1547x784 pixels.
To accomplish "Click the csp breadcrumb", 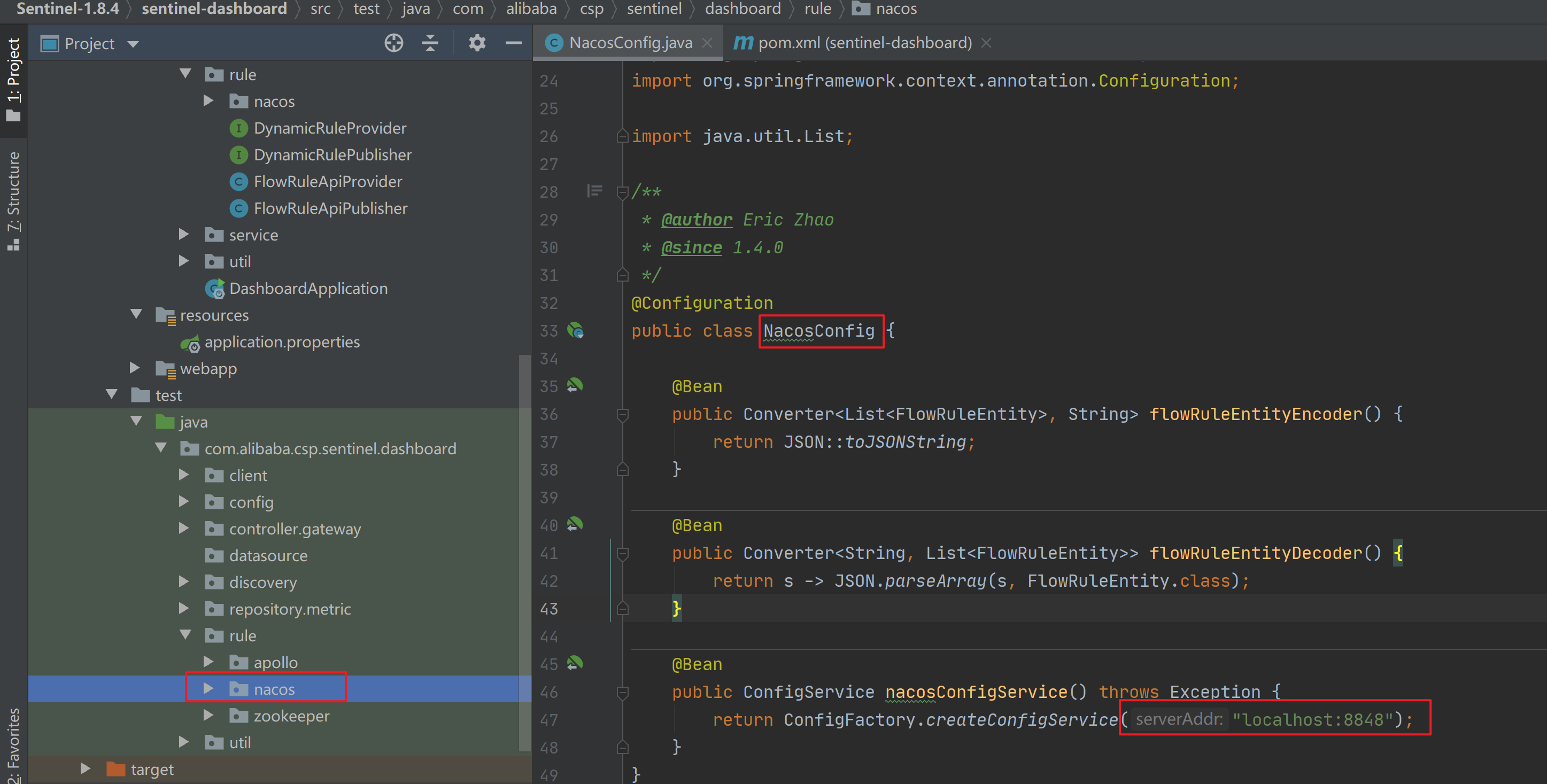I will click(x=592, y=9).
